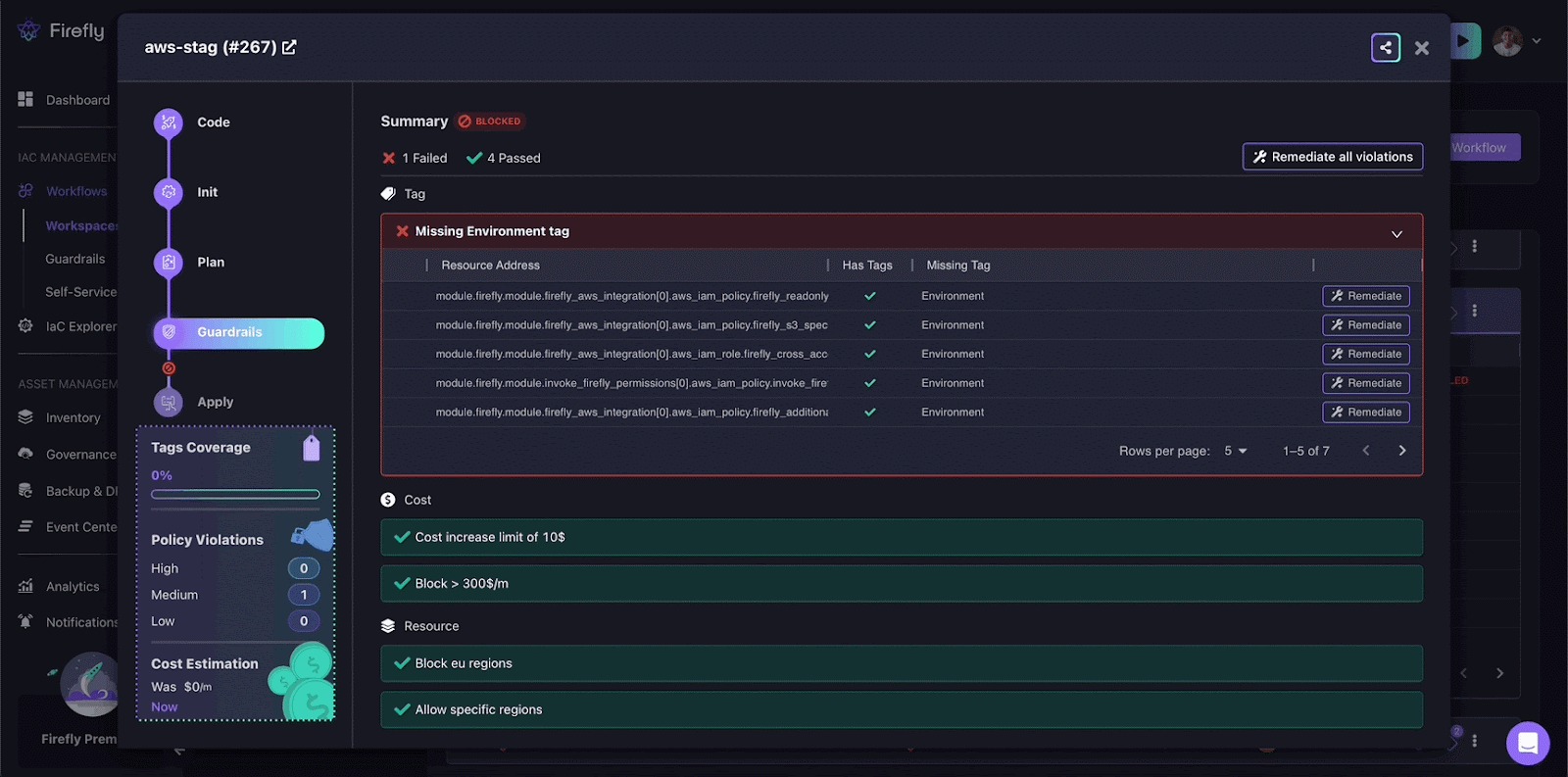Click High violations count badge

pos(304,568)
